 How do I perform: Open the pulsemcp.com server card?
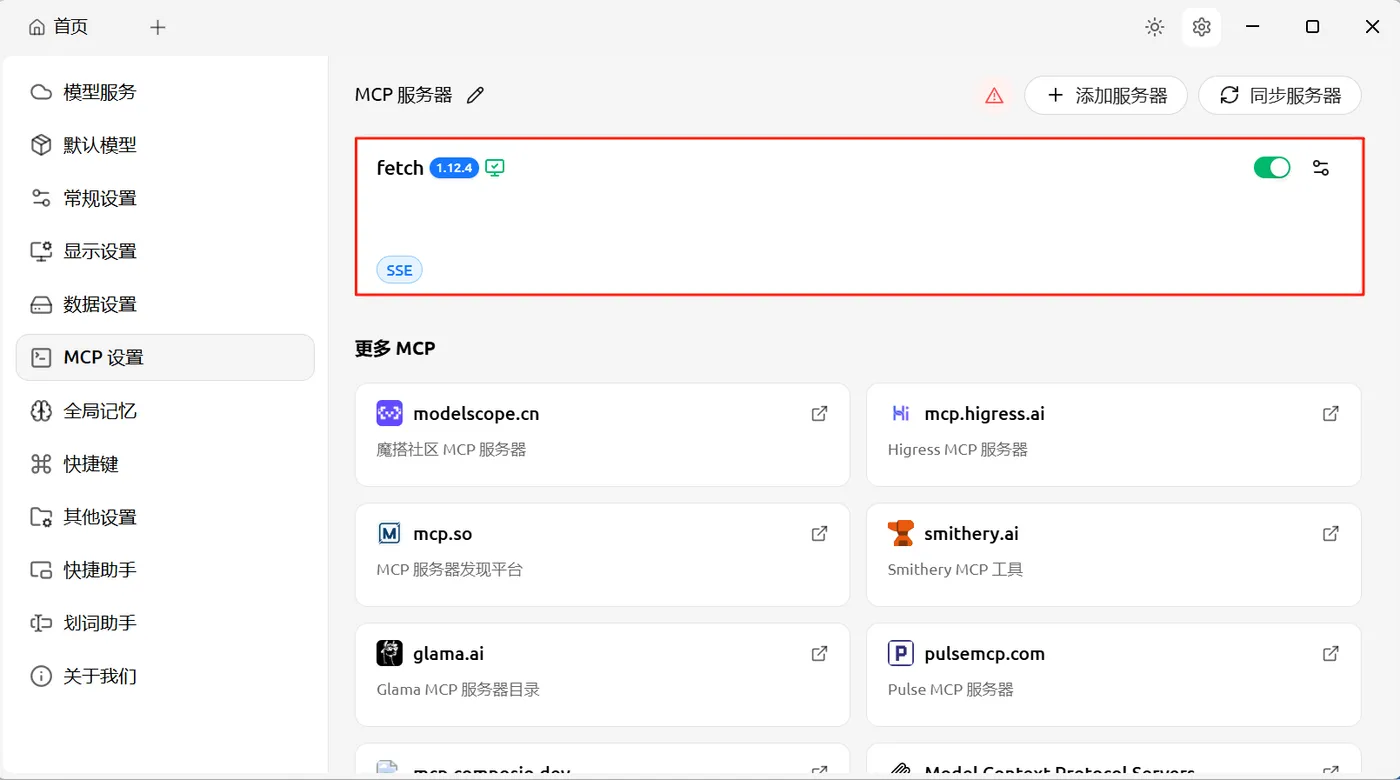click(1113, 674)
